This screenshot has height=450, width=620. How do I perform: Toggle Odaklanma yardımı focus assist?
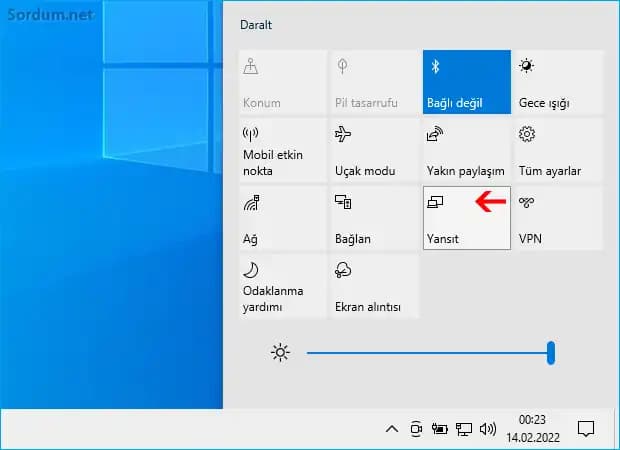(x=283, y=286)
